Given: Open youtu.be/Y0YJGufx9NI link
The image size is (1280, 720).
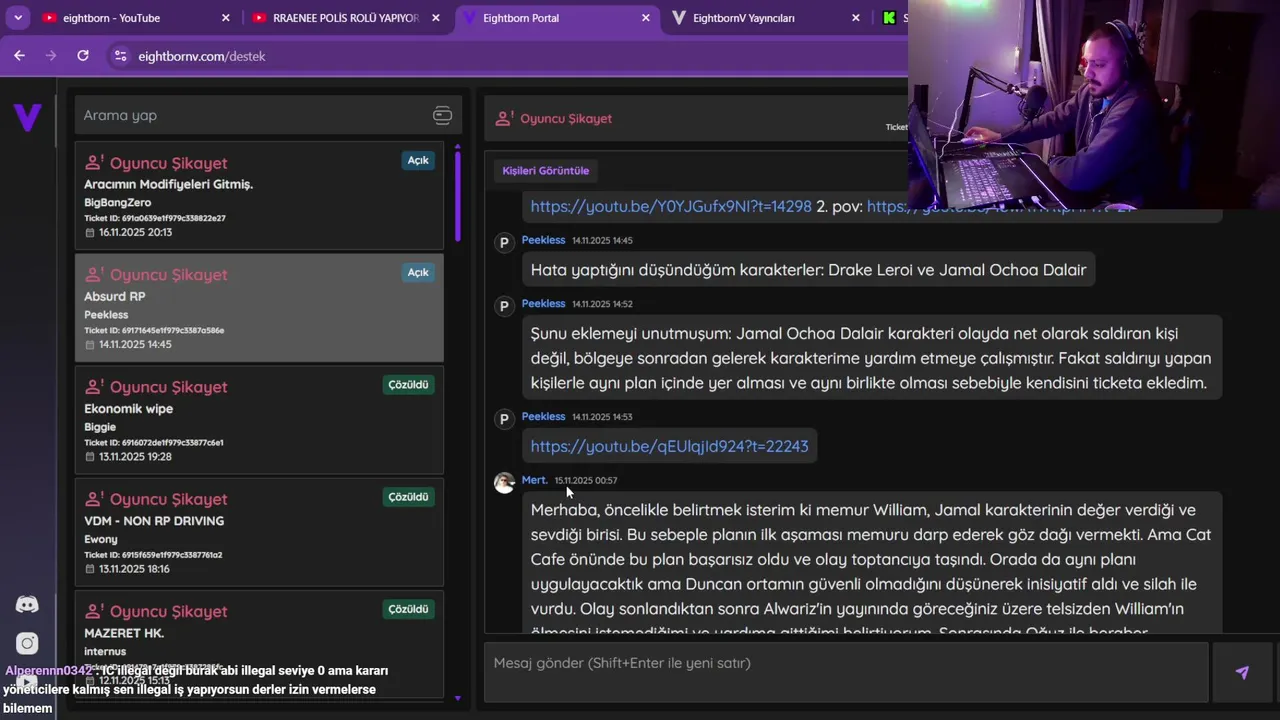Looking at the screenshot, I should coord(671,206).
